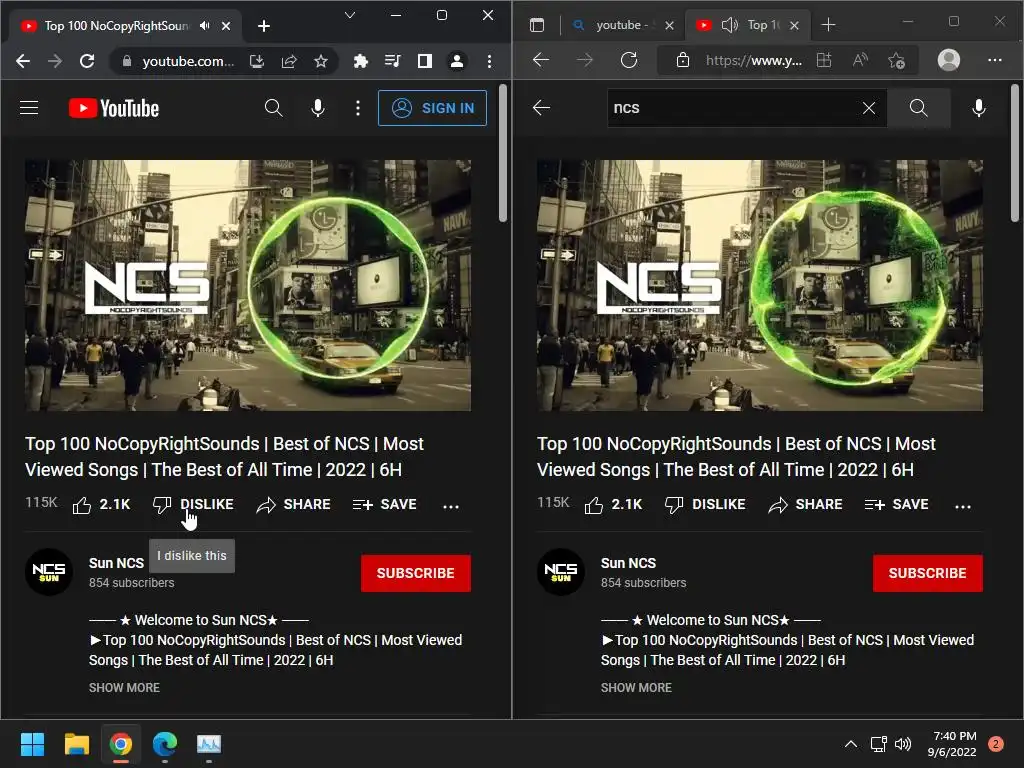This screenshot has height=768, width=1024.
Task: Open Edge profile avatar
Action: 948,60
